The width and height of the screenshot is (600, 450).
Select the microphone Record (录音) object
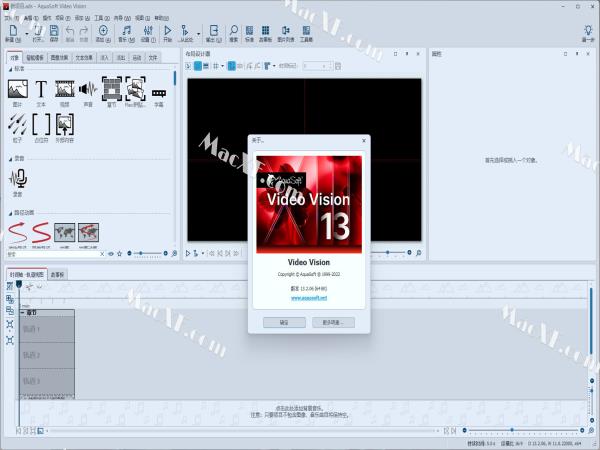[18, 179]
